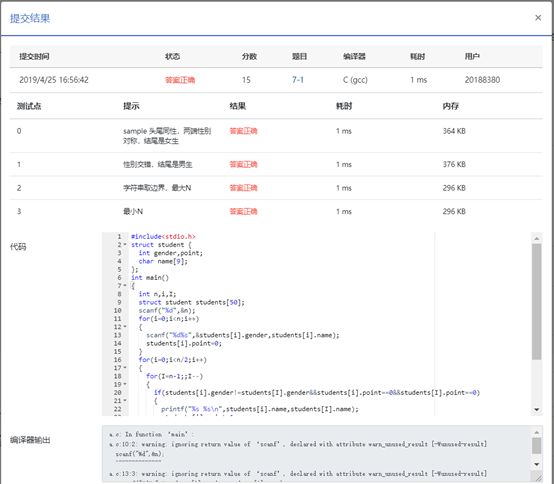Open the problem link 7-1
Viewport: 554px width, 484px height.
[297, 80]
